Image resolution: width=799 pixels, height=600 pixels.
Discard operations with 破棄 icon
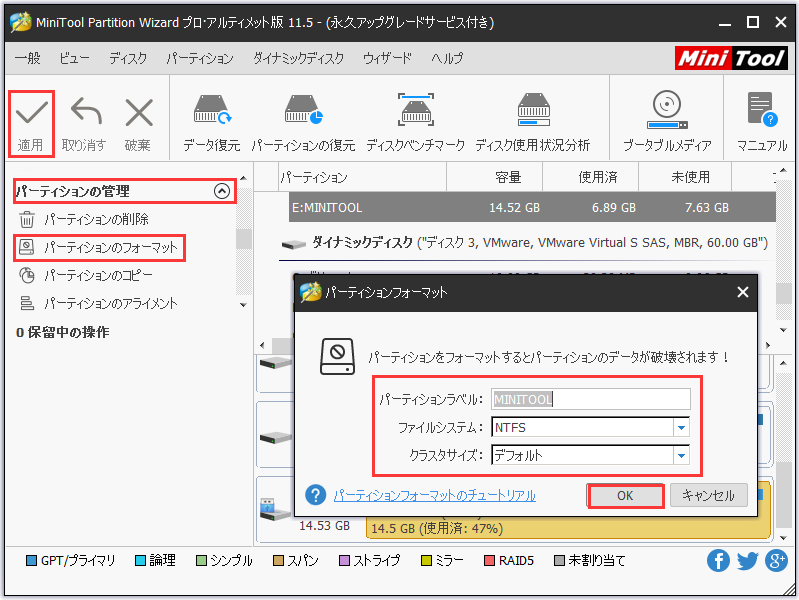138,124
